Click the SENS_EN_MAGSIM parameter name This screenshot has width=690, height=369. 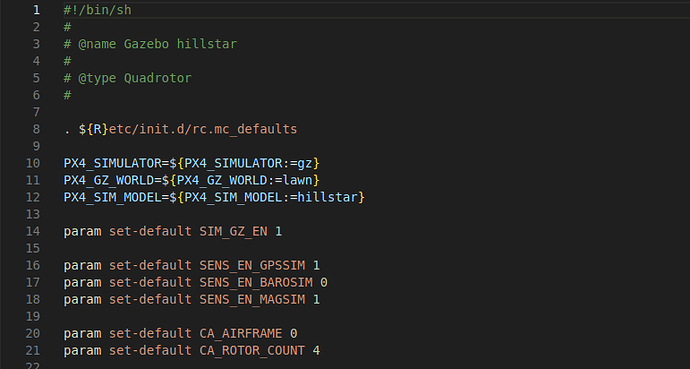[x=252, y=300]
